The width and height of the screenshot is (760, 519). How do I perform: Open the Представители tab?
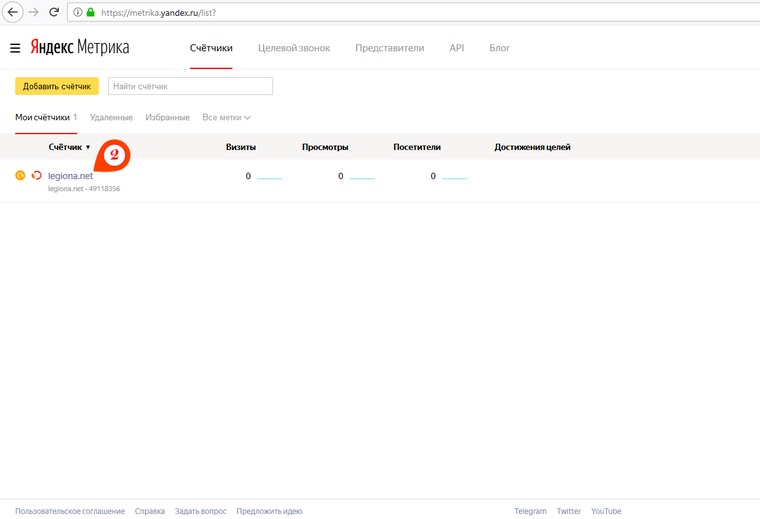coord(389,48)
